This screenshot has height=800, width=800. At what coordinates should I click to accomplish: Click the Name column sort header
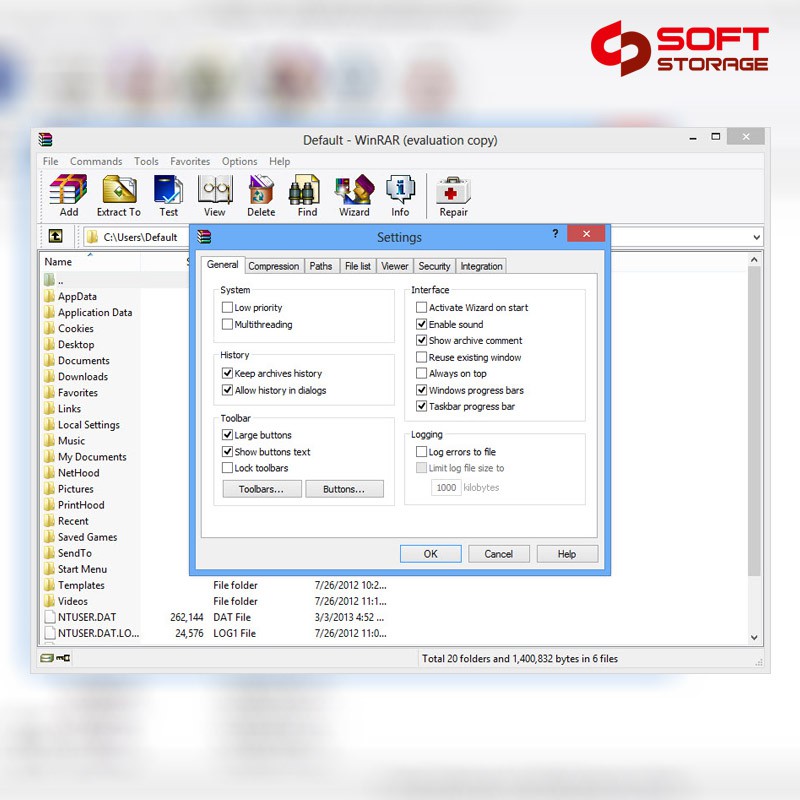89,261
